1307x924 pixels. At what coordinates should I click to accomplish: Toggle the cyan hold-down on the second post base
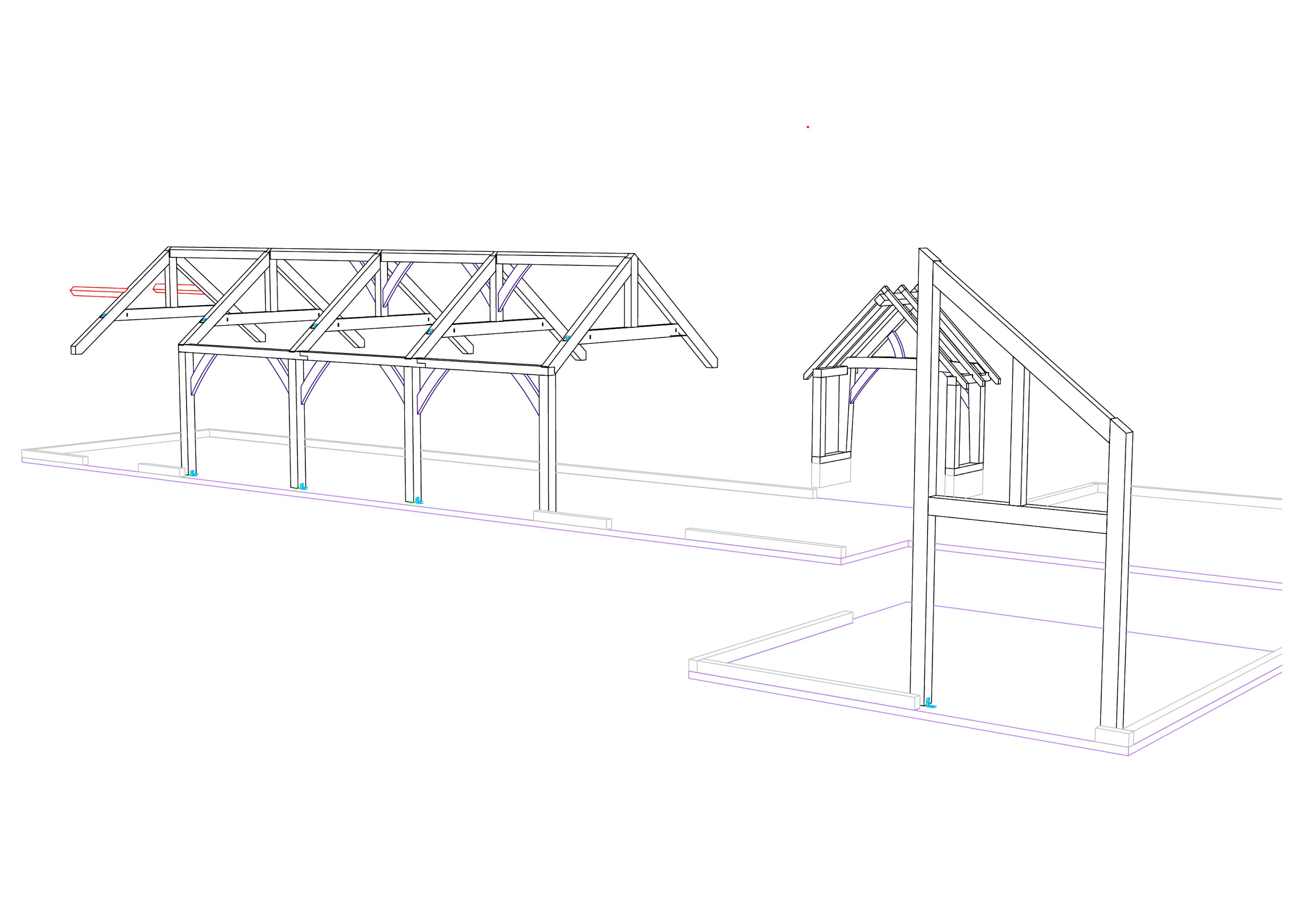coord(303,487)
